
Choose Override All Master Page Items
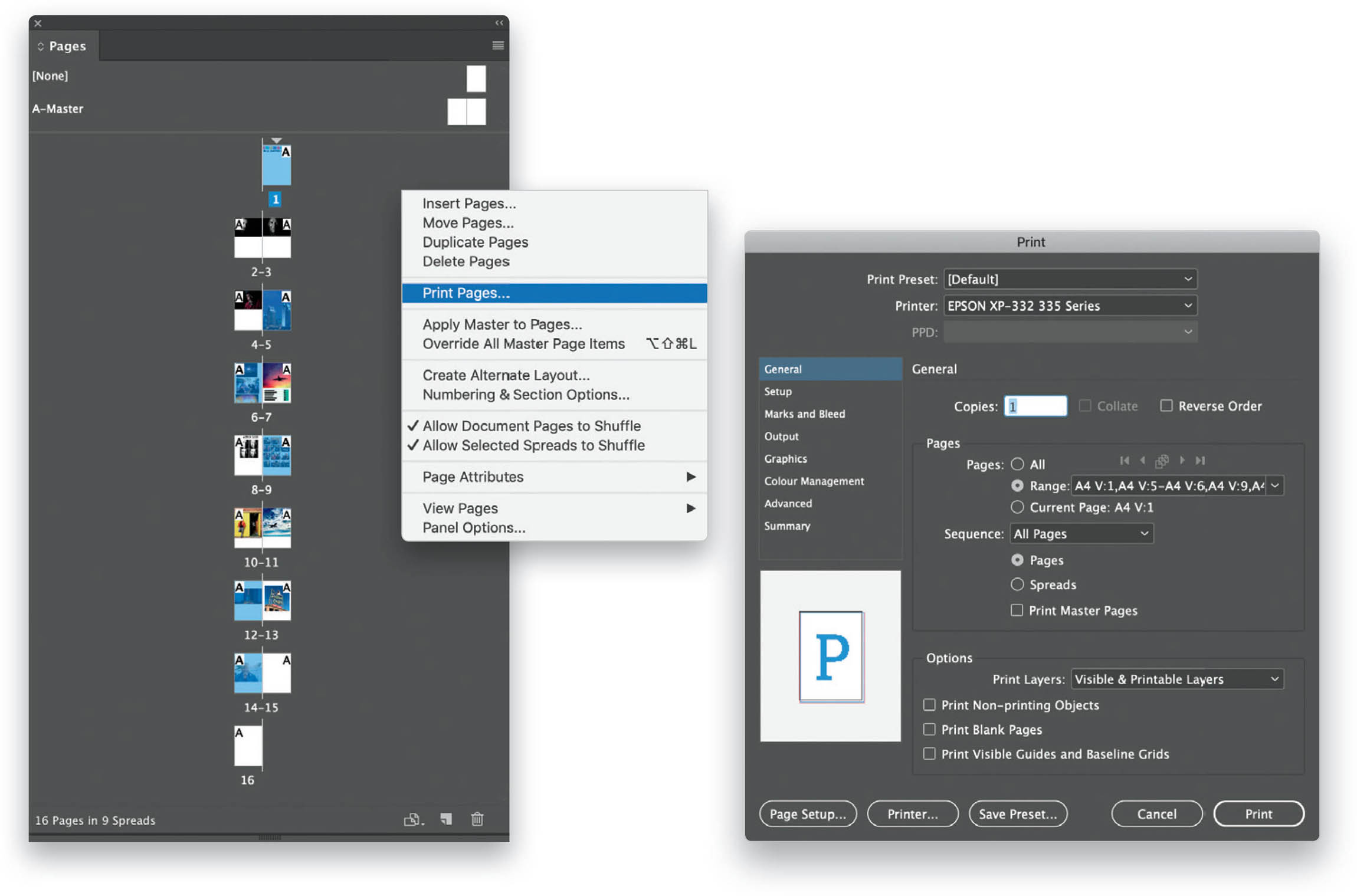(555, 344)
